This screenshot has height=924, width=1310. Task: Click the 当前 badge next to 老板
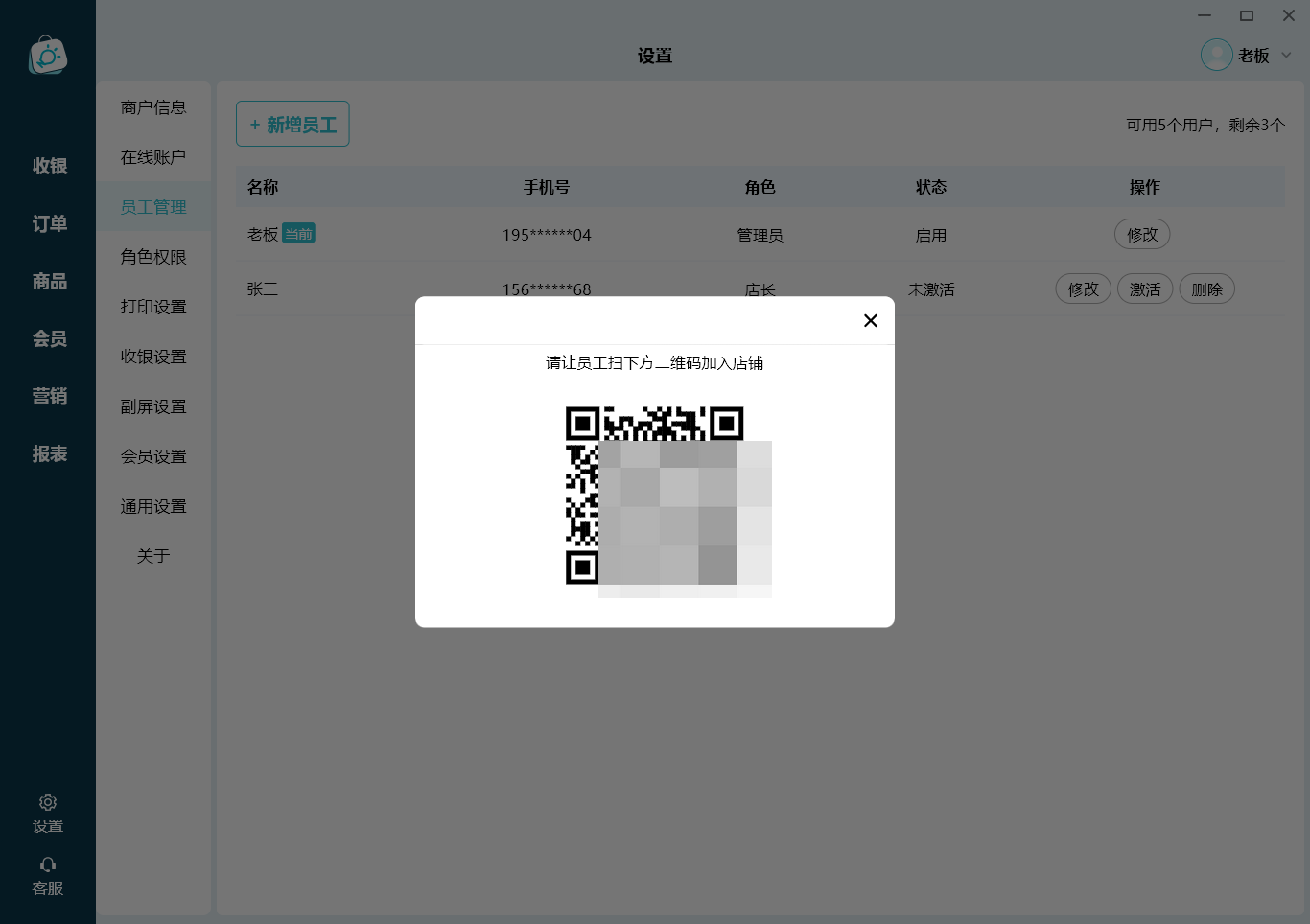point(298,234)
